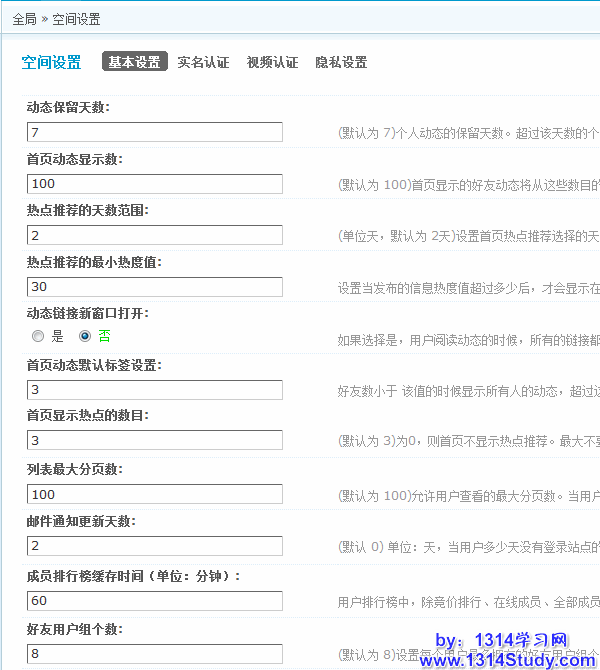Select the 否 radio button
This screenshot has height=670, width=600.
pyautogui.click(x=85, y=337)
